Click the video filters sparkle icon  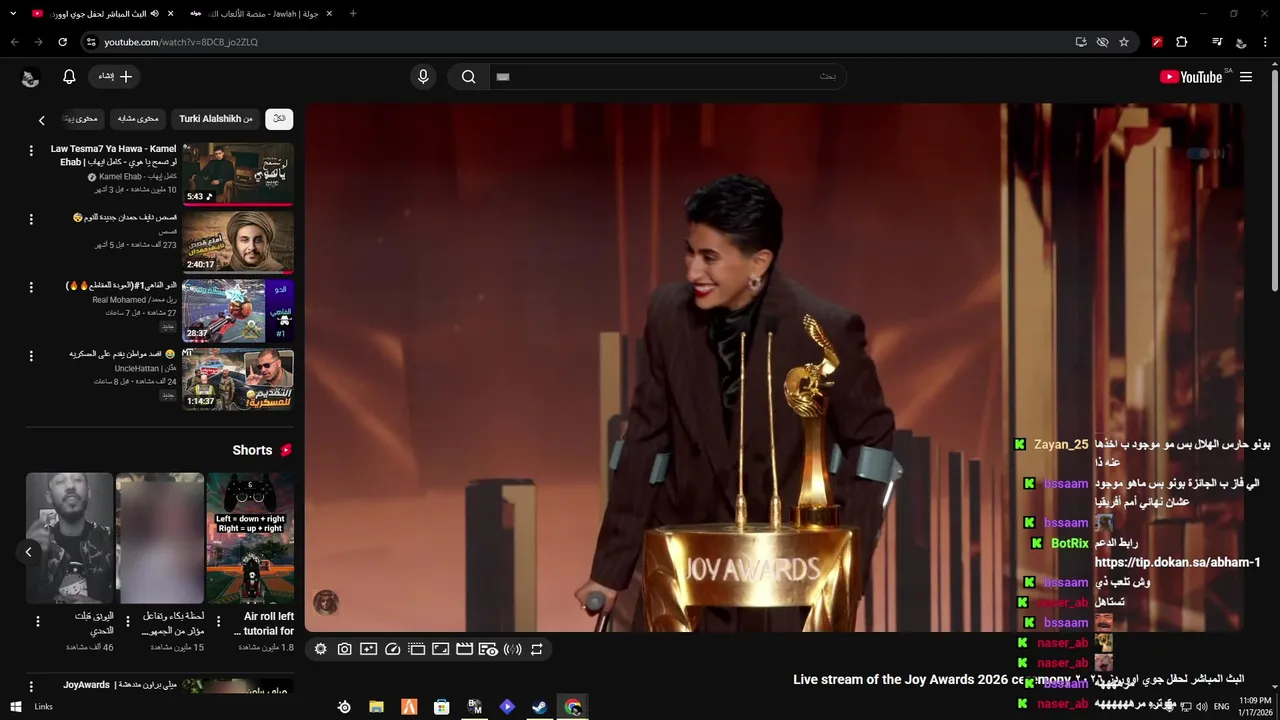(369, 649)
